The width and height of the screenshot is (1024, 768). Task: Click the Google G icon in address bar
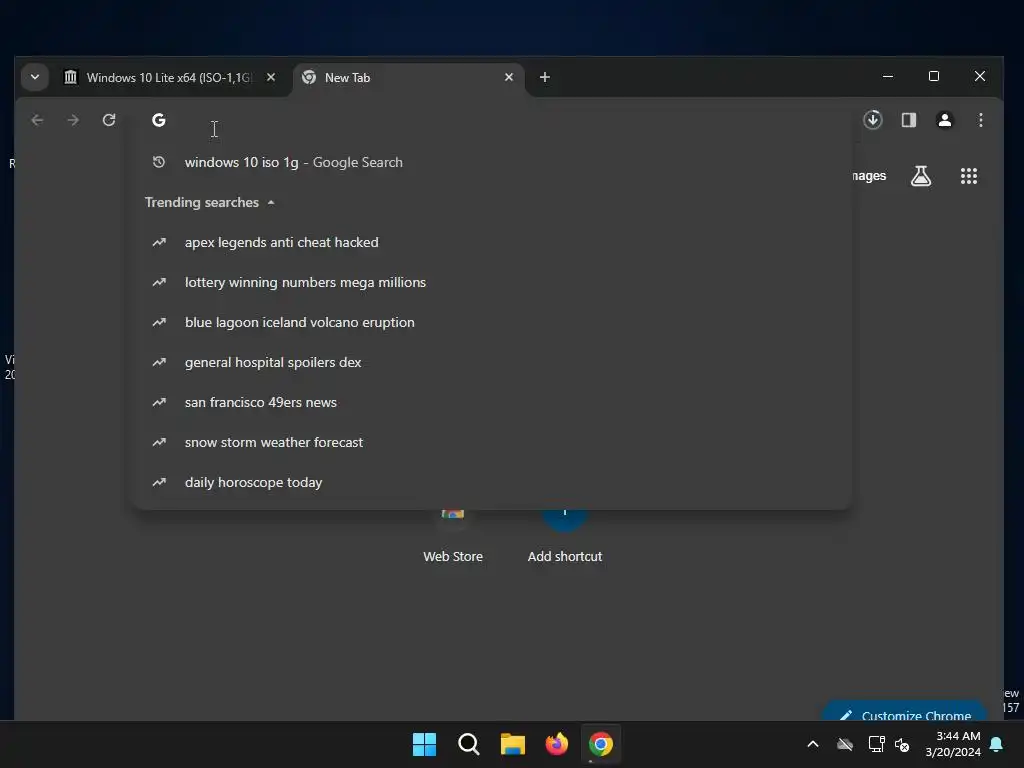click(159, 120)
